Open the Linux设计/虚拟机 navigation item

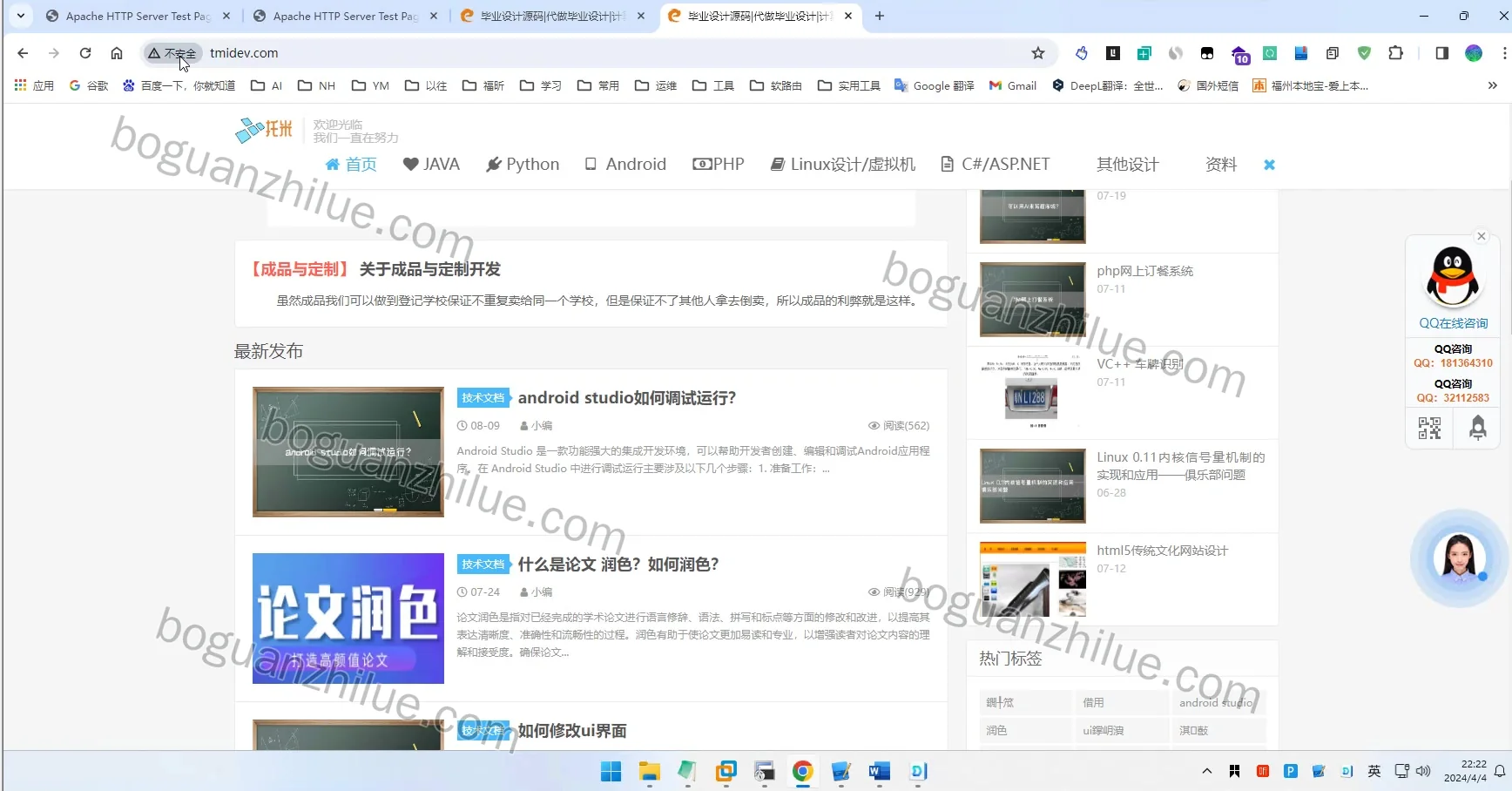pos(843,165)
